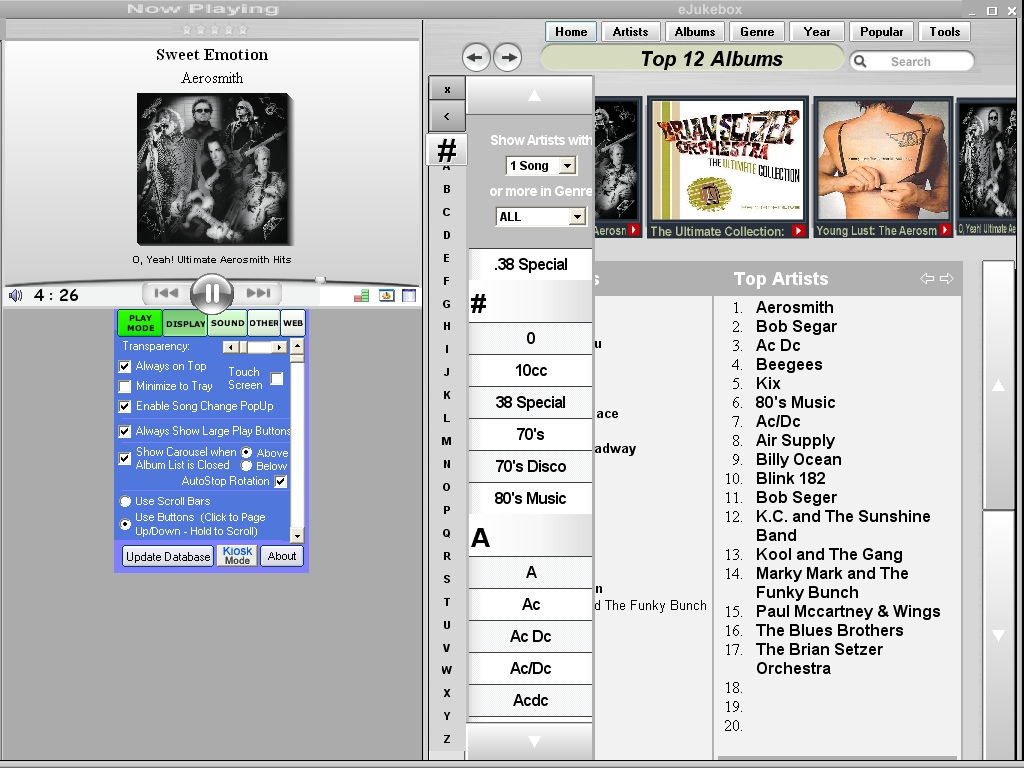Open the Home tab
The width and height of the screenshot is (1024, 768).
click(x=571, y=31)
